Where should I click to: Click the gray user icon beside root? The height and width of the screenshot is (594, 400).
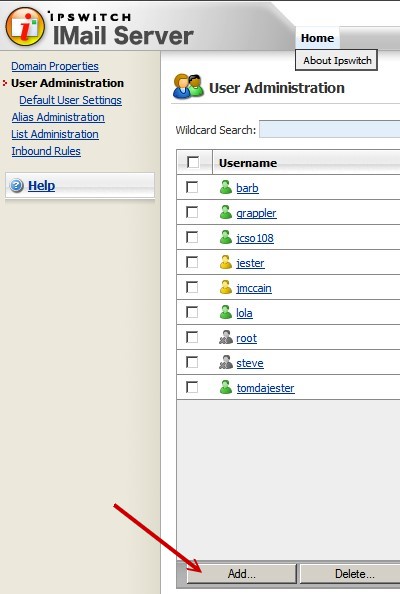click(x=226, y=338)
